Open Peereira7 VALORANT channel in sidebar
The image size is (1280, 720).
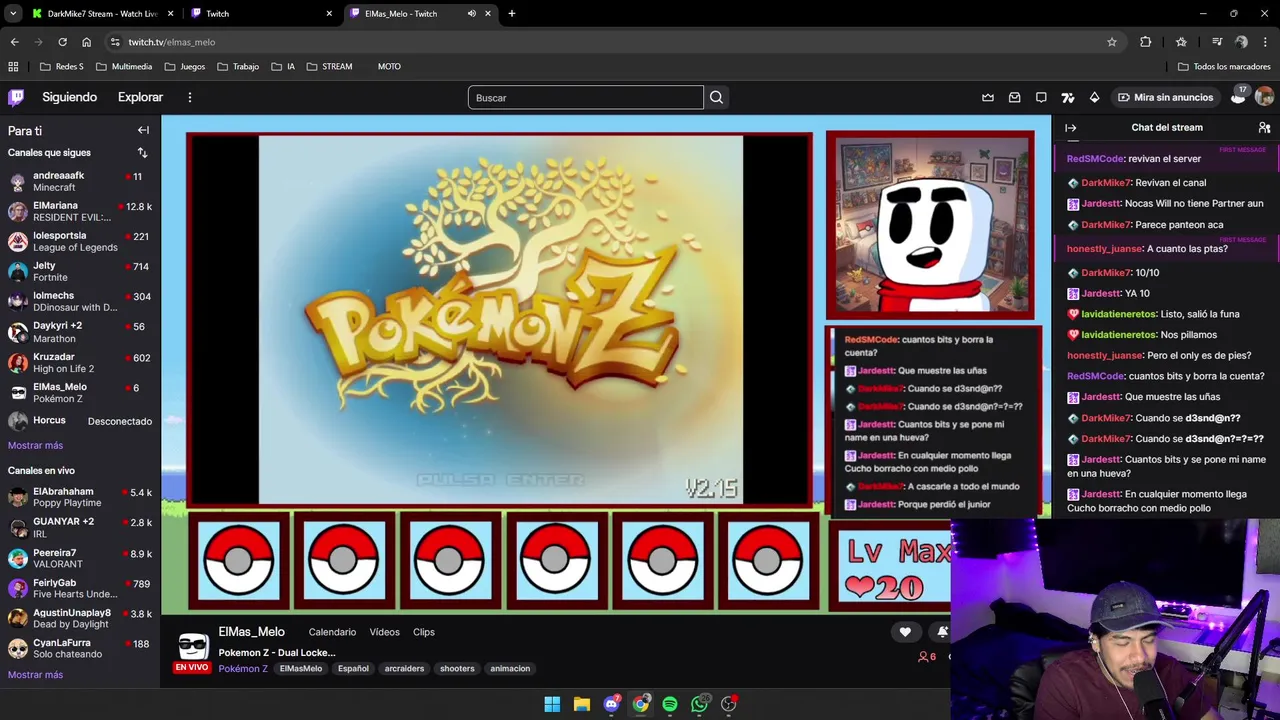(x=80, y=558)
